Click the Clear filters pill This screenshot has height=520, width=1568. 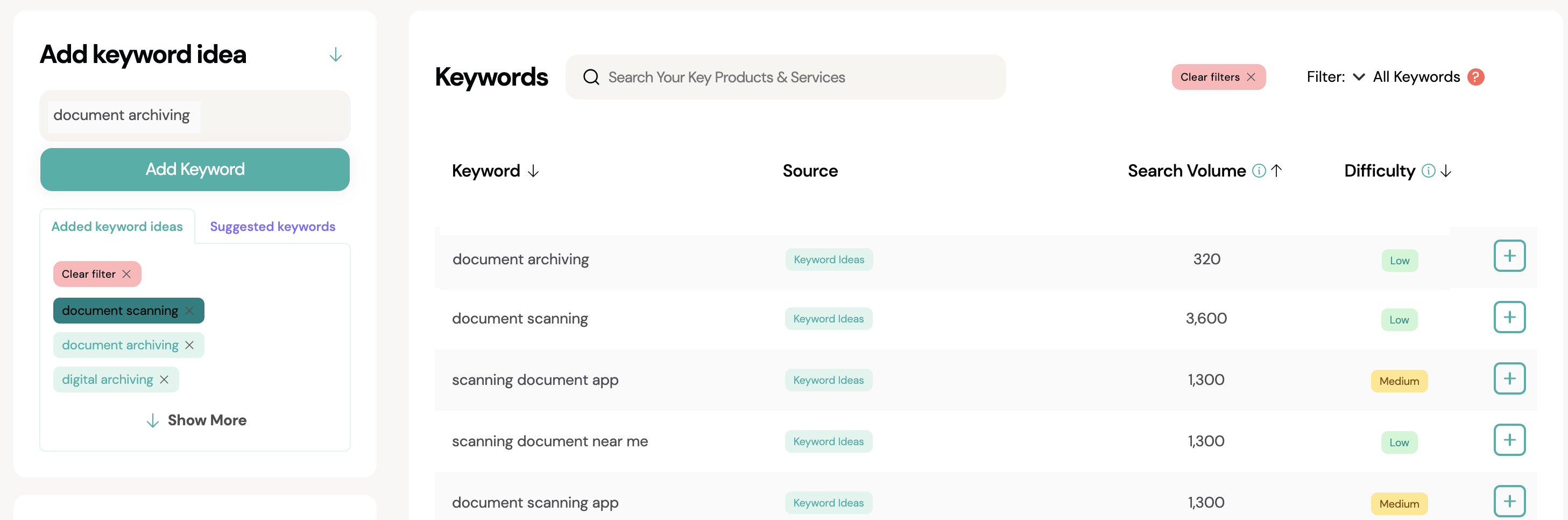pyautogui.click(x=1218, y=78)
